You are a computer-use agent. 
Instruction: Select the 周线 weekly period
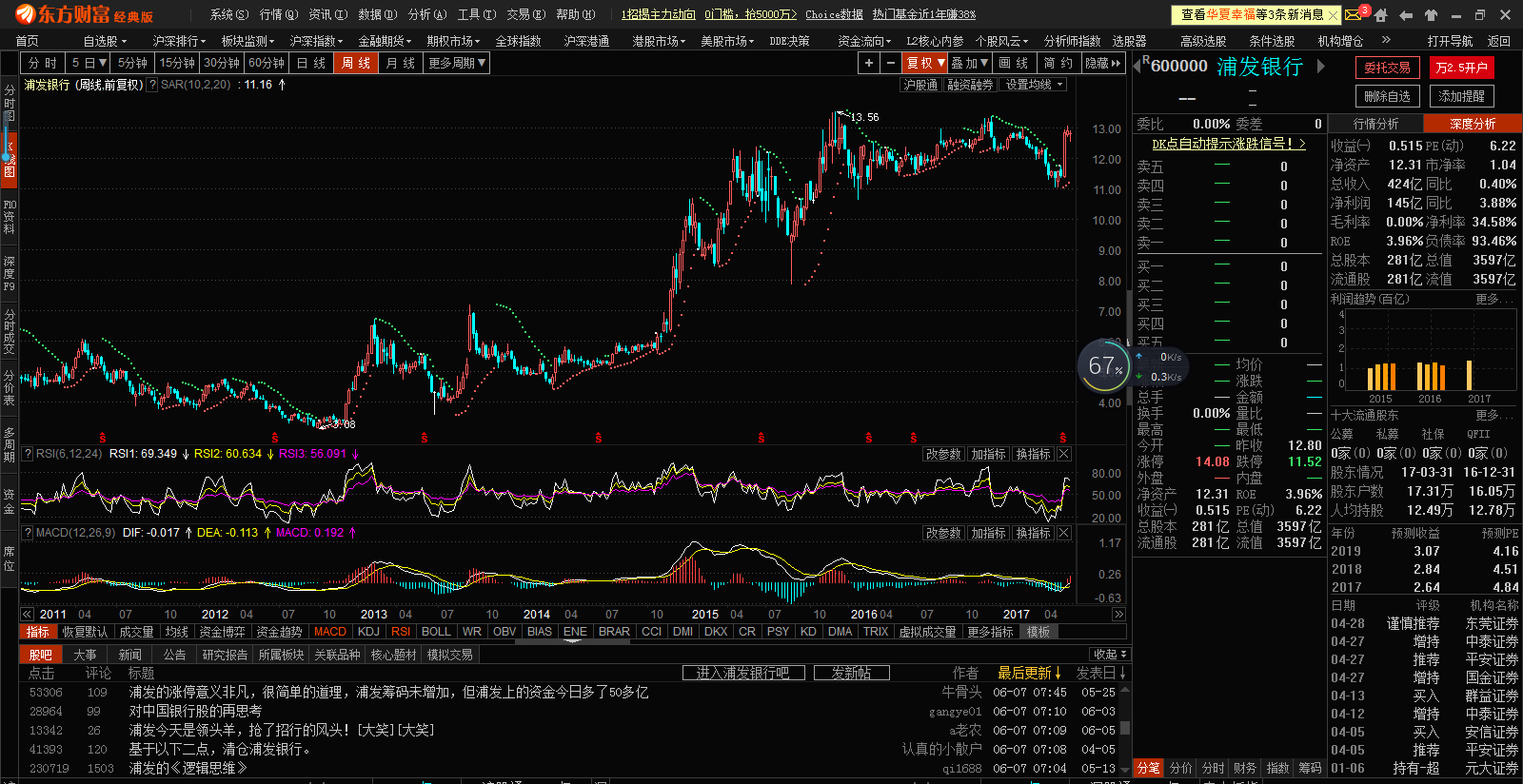coord(356,63)
